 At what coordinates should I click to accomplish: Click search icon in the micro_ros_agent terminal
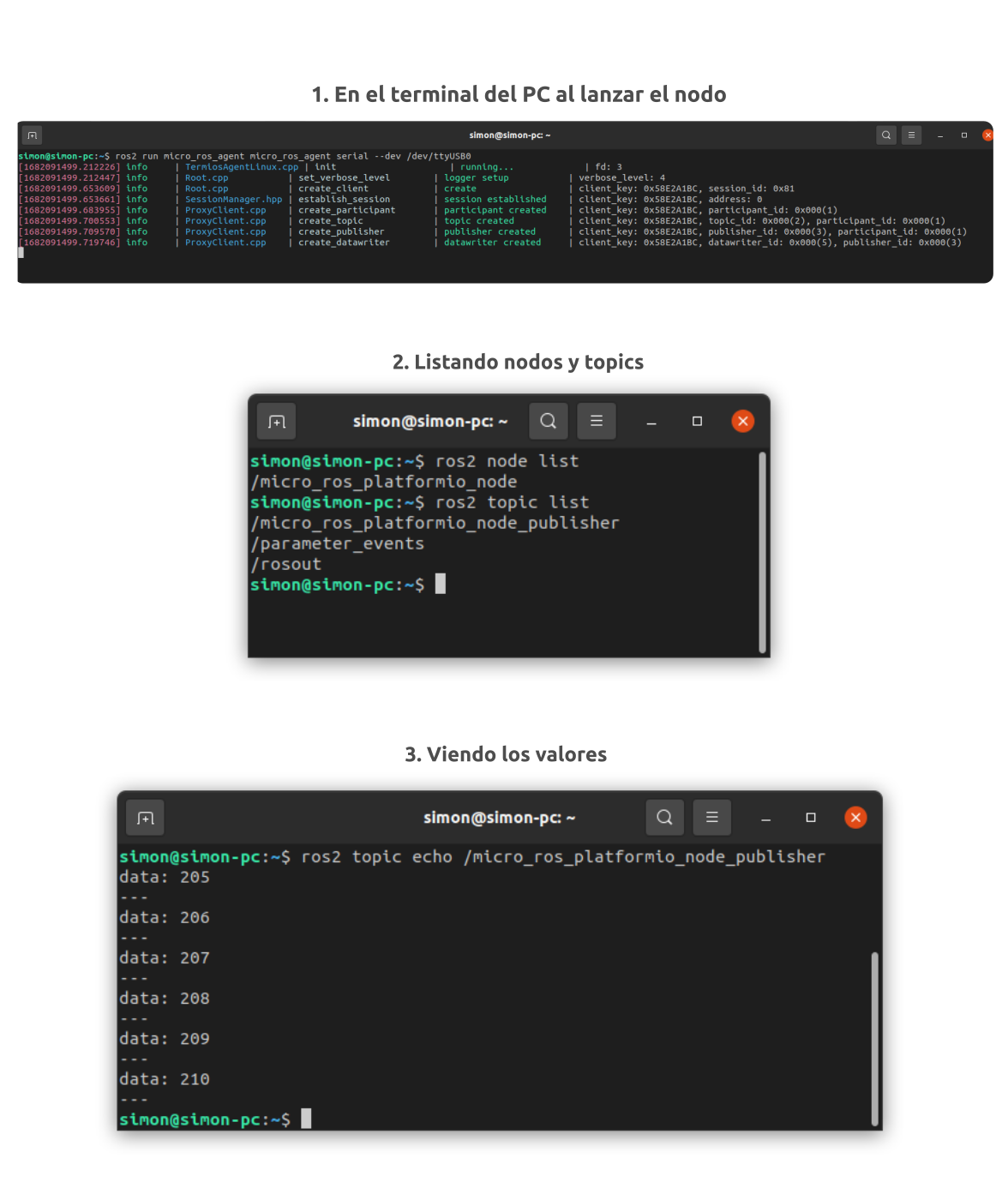click(x=886, y=135)
